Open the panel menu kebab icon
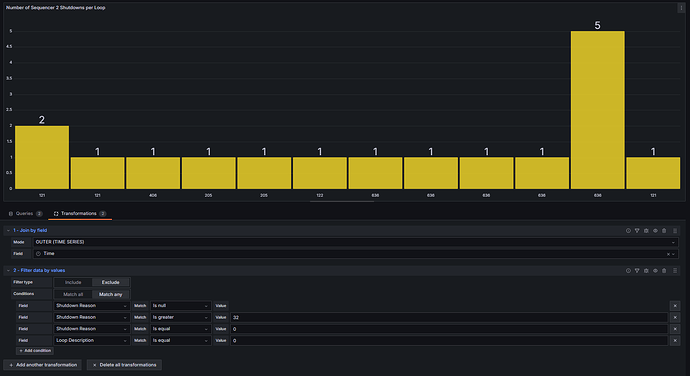Screen dimensions: 690x376 (681, 8)
